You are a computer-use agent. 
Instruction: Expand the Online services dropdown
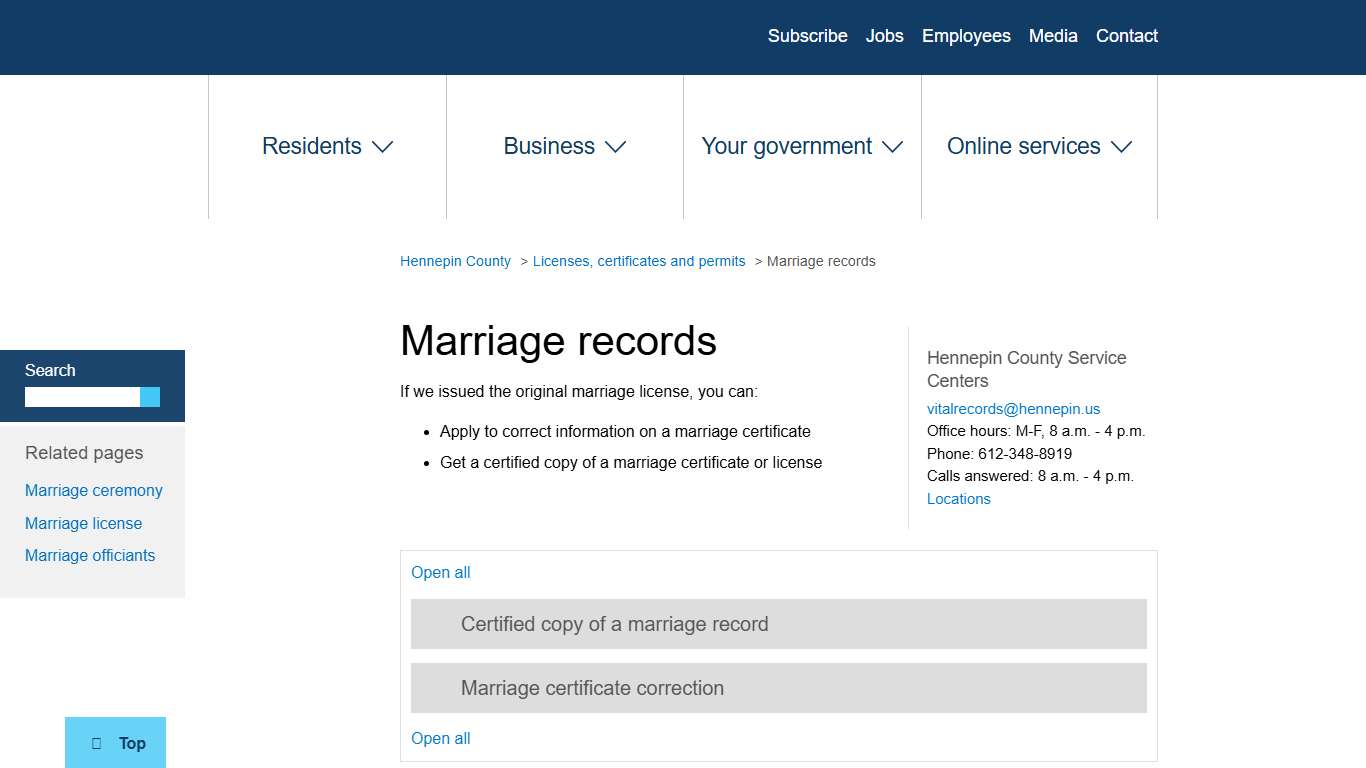click(x=1039, y=146)
